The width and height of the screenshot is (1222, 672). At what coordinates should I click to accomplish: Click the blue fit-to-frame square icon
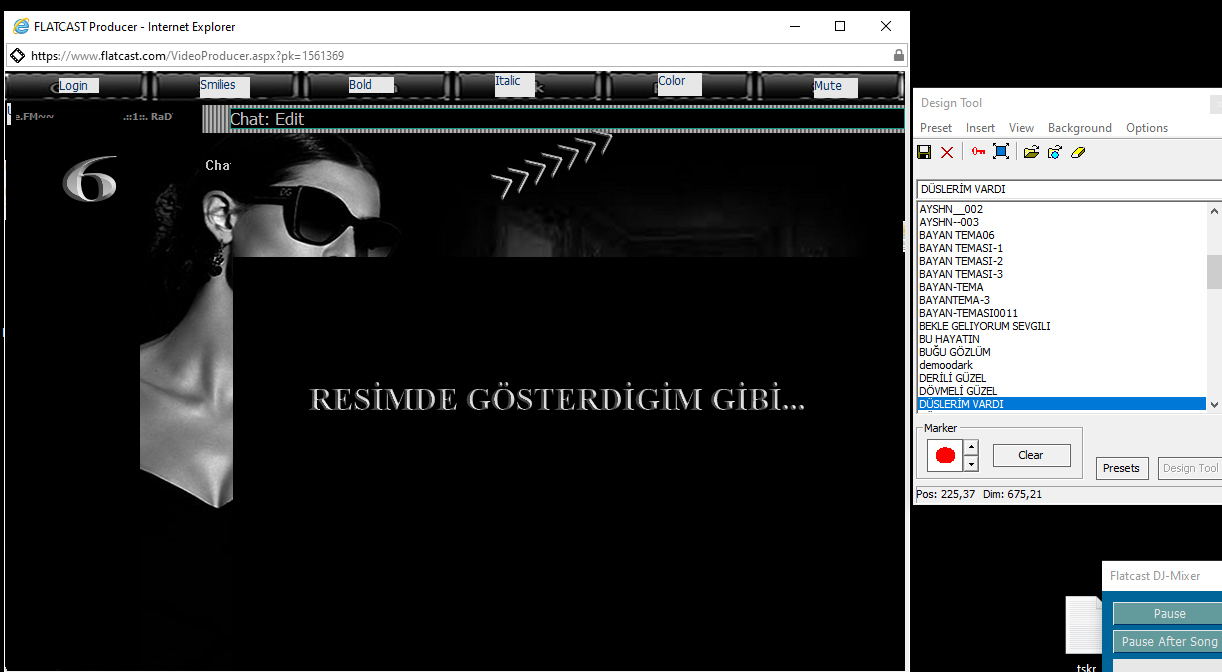(x=1000, y=152)
